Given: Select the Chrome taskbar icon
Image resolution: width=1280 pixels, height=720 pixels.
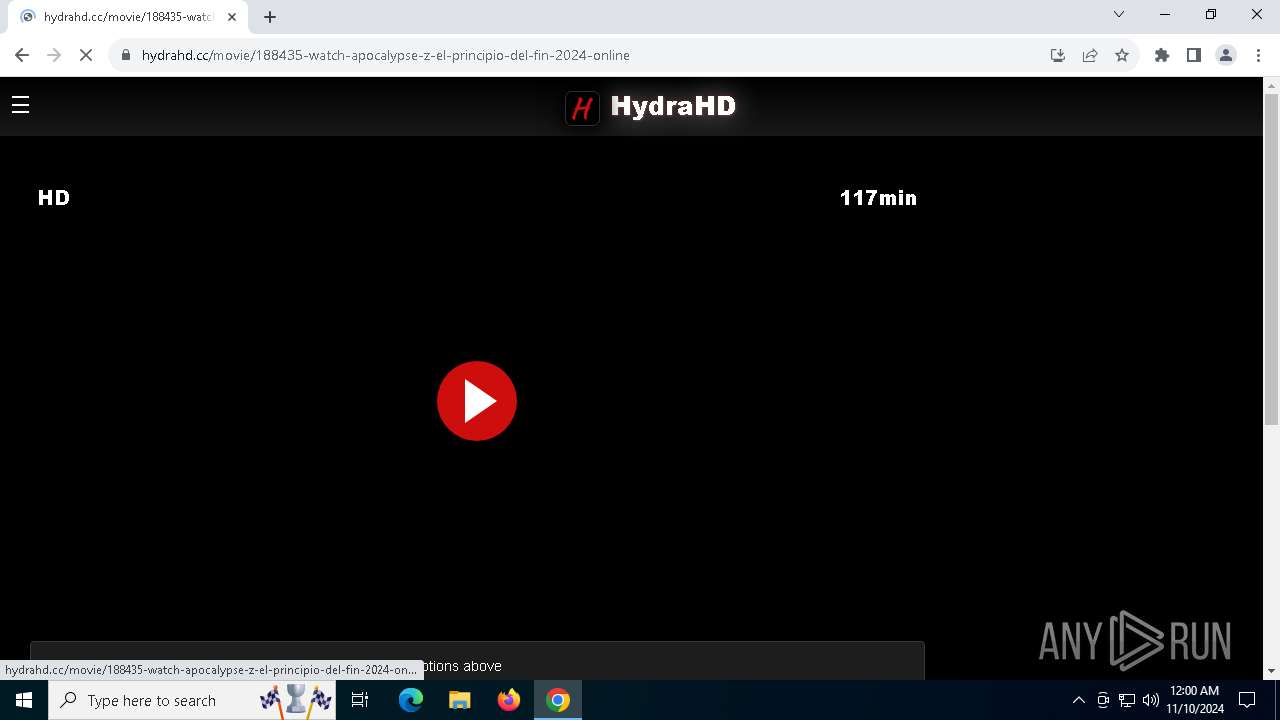Looking at the screenshot, I should pos(558,700).
